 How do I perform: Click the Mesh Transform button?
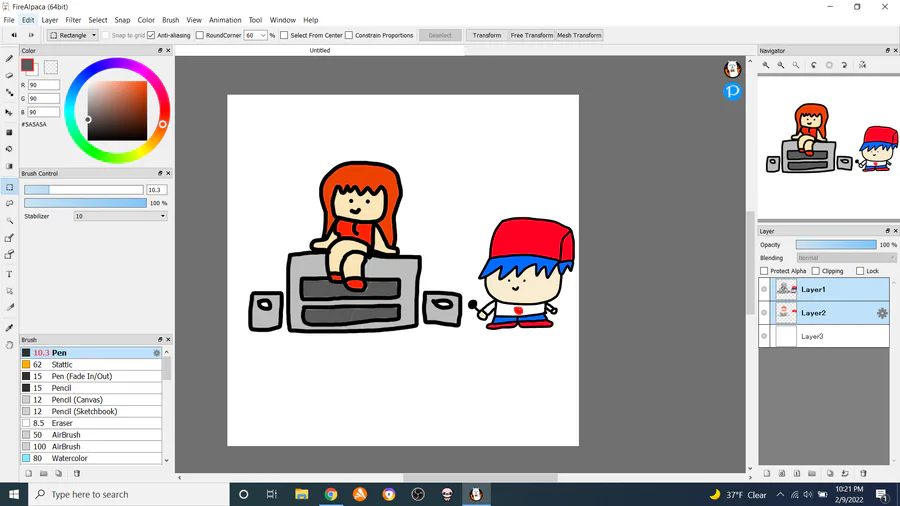[x=579, y=36]
